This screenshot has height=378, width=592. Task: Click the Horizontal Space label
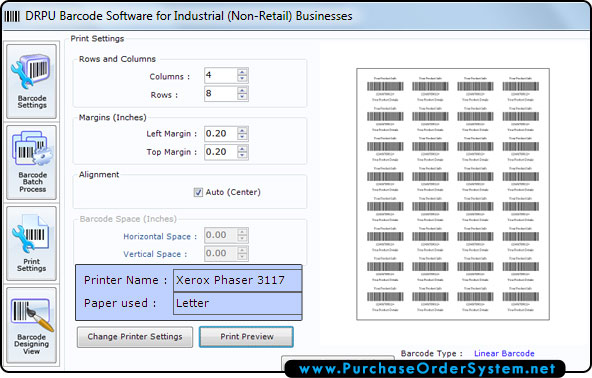pyautogui.click(x=160, y=236)
